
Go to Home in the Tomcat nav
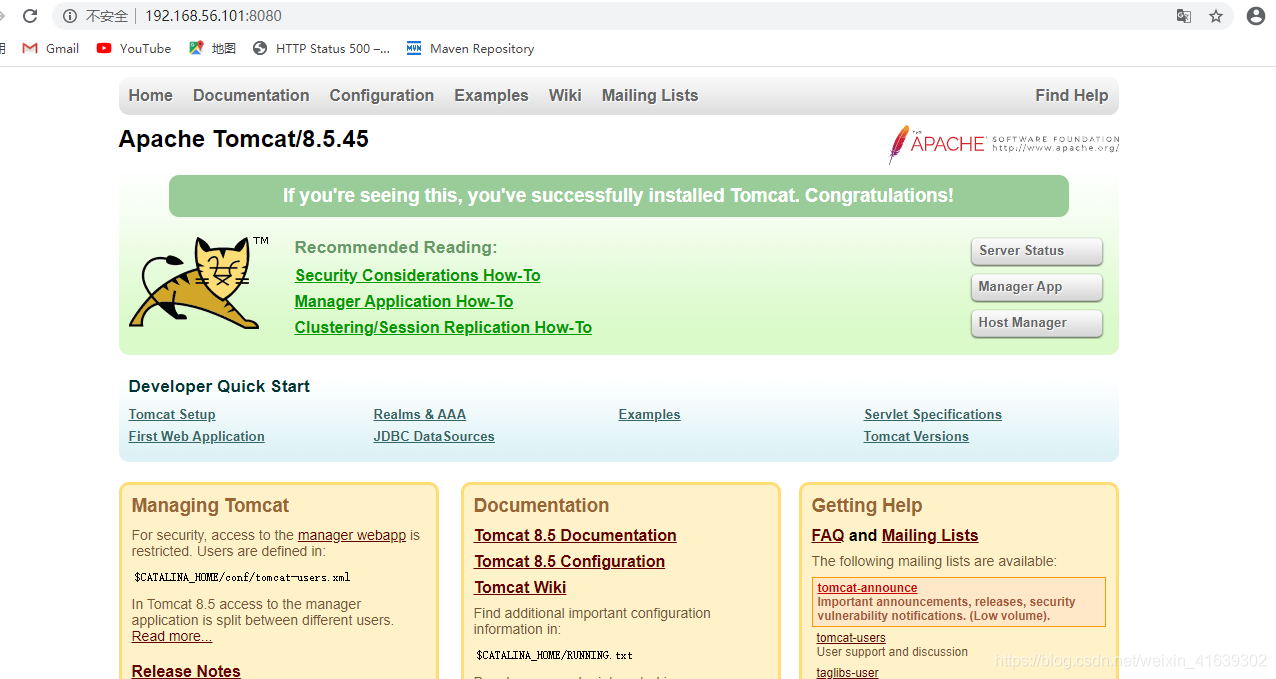point(150,96)
